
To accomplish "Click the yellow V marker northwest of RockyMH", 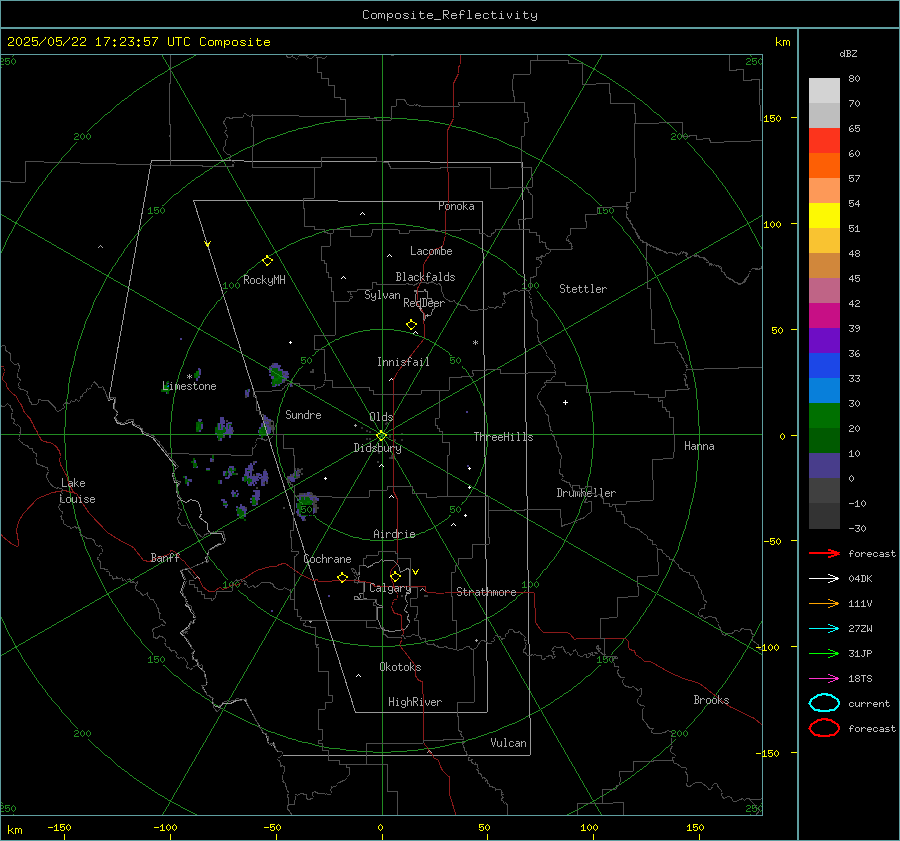I will coord(208,244).
